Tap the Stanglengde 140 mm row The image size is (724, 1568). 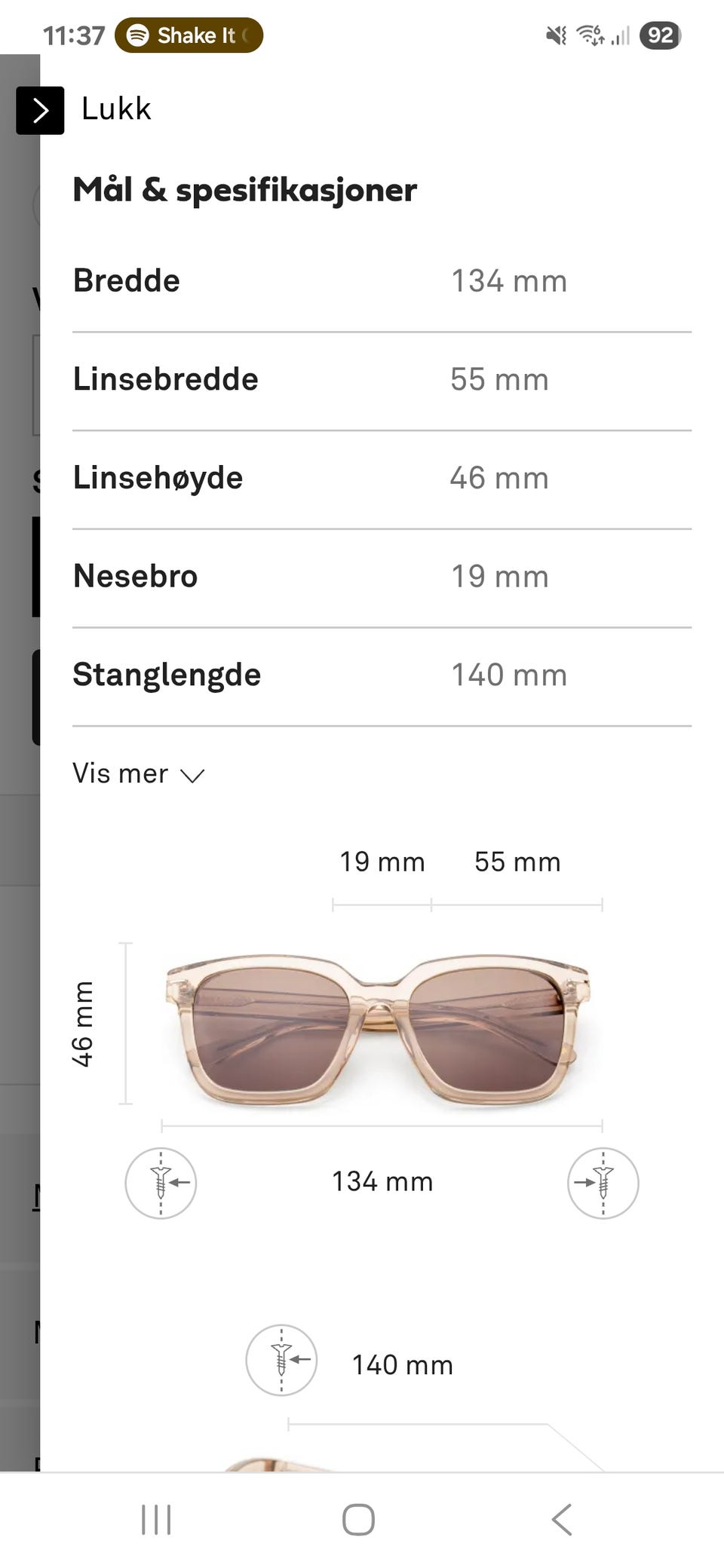point(382,675)
